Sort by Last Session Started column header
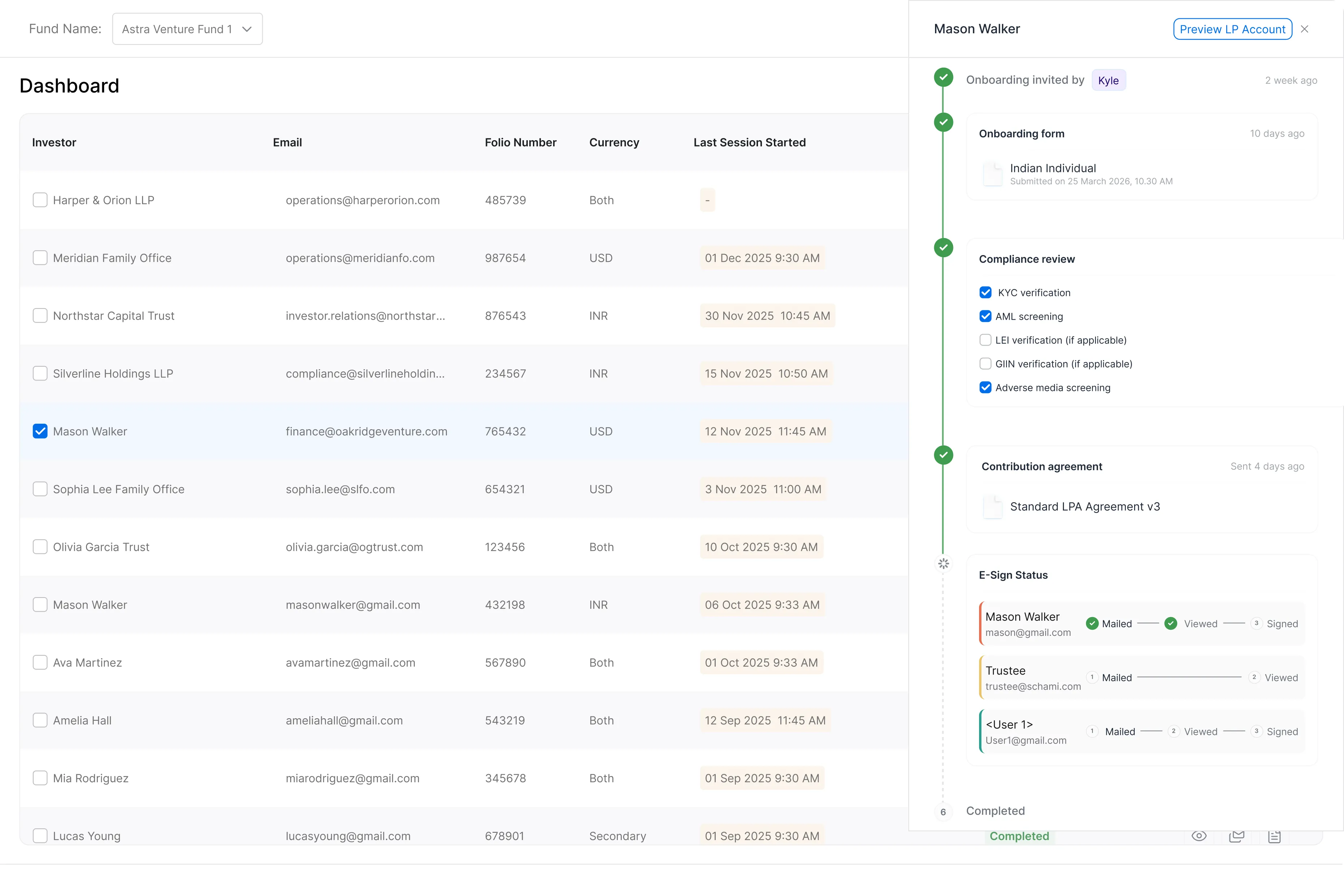The height and width of the screenshot is (896, 1344). click(x=750, y=142)
